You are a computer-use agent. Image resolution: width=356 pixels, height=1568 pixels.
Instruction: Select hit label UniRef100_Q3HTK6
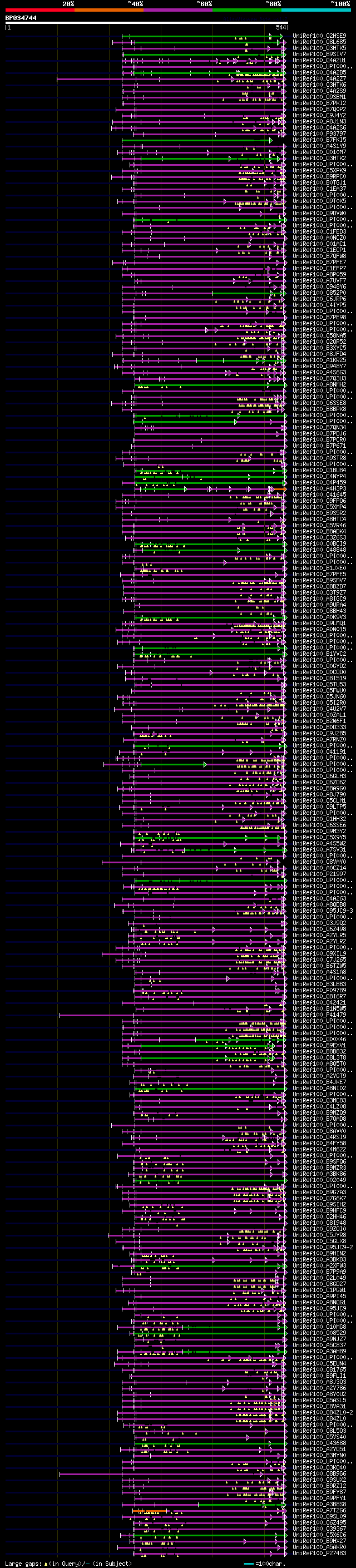click(319, 85)
